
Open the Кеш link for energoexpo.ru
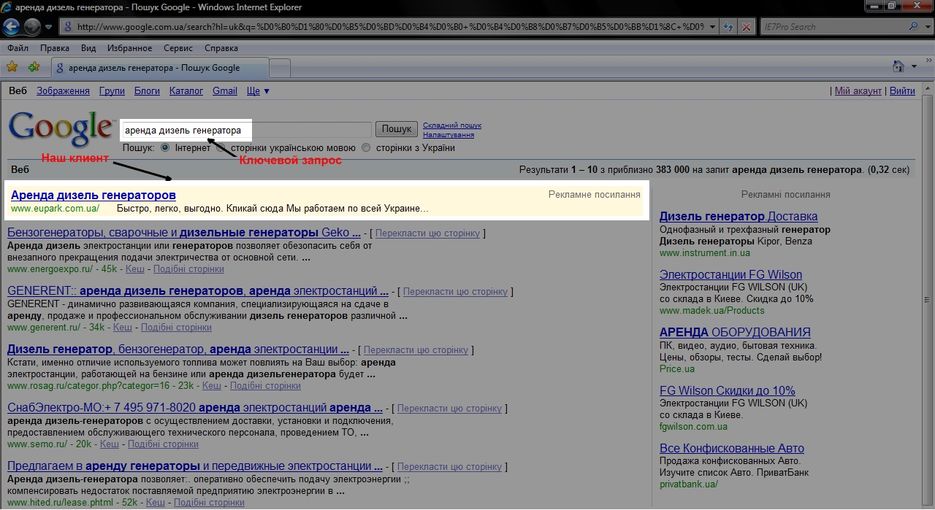(x=135, y=269)
